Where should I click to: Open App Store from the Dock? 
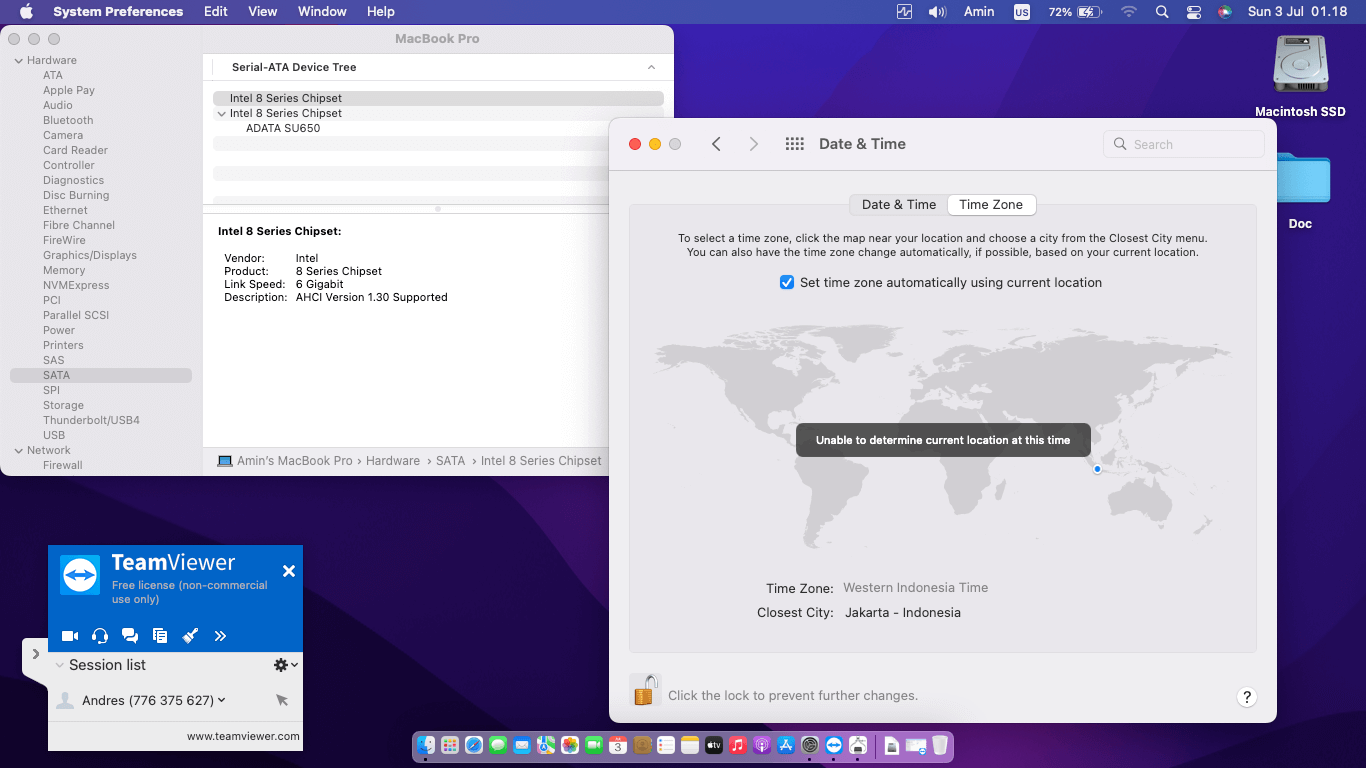point(786,745)
